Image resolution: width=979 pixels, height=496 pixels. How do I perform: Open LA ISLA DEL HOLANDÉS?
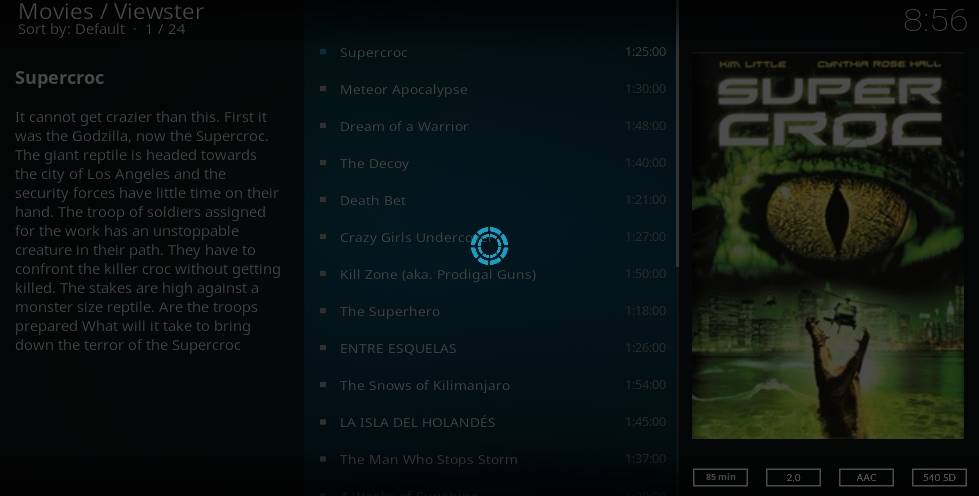coord(490,422)
